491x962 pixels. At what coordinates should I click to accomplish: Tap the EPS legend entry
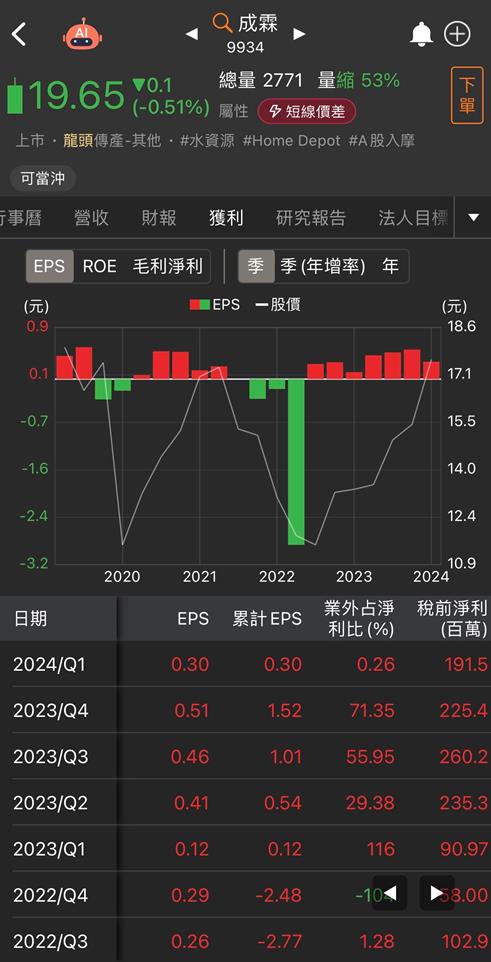[215, 304]
